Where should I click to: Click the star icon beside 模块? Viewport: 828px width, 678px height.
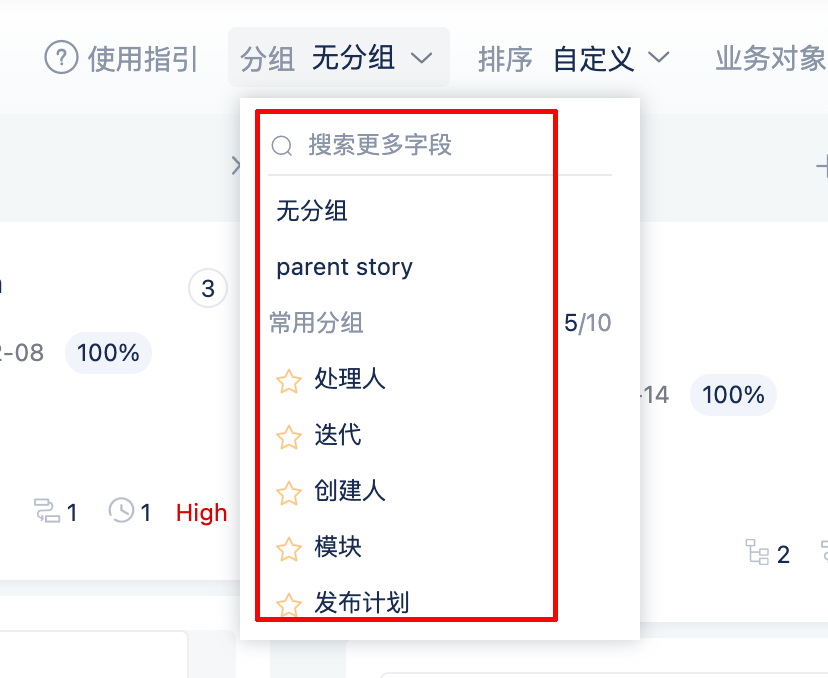pyautogui.click(x=289, y=549)
